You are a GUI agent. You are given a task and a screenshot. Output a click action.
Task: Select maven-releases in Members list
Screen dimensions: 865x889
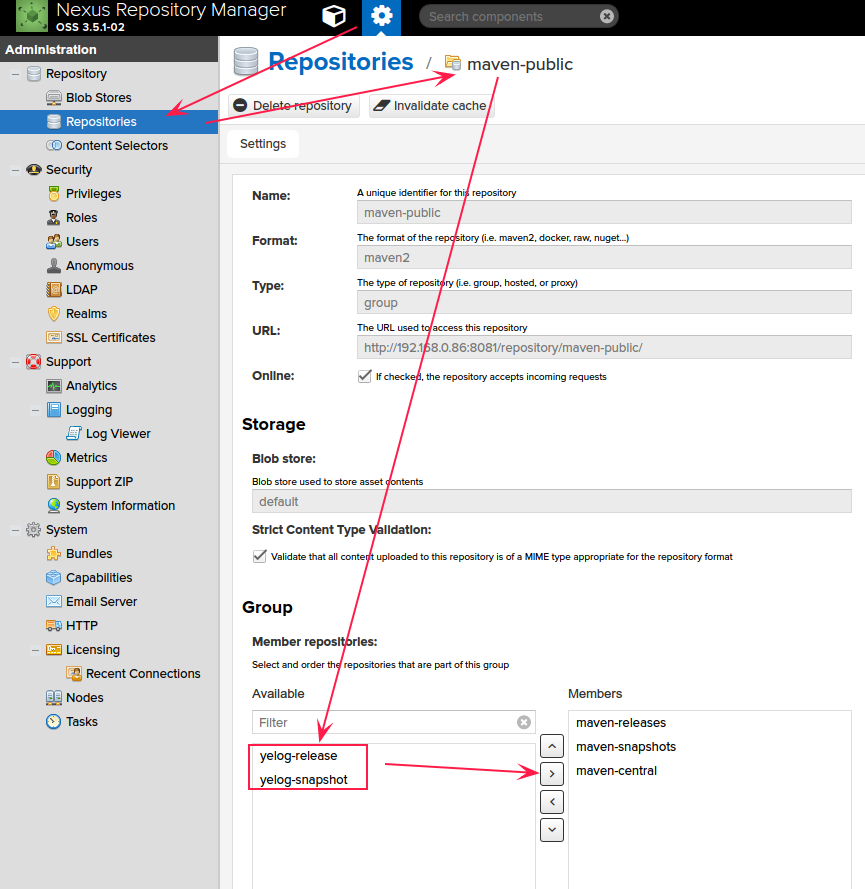click(x=621, y=723)
